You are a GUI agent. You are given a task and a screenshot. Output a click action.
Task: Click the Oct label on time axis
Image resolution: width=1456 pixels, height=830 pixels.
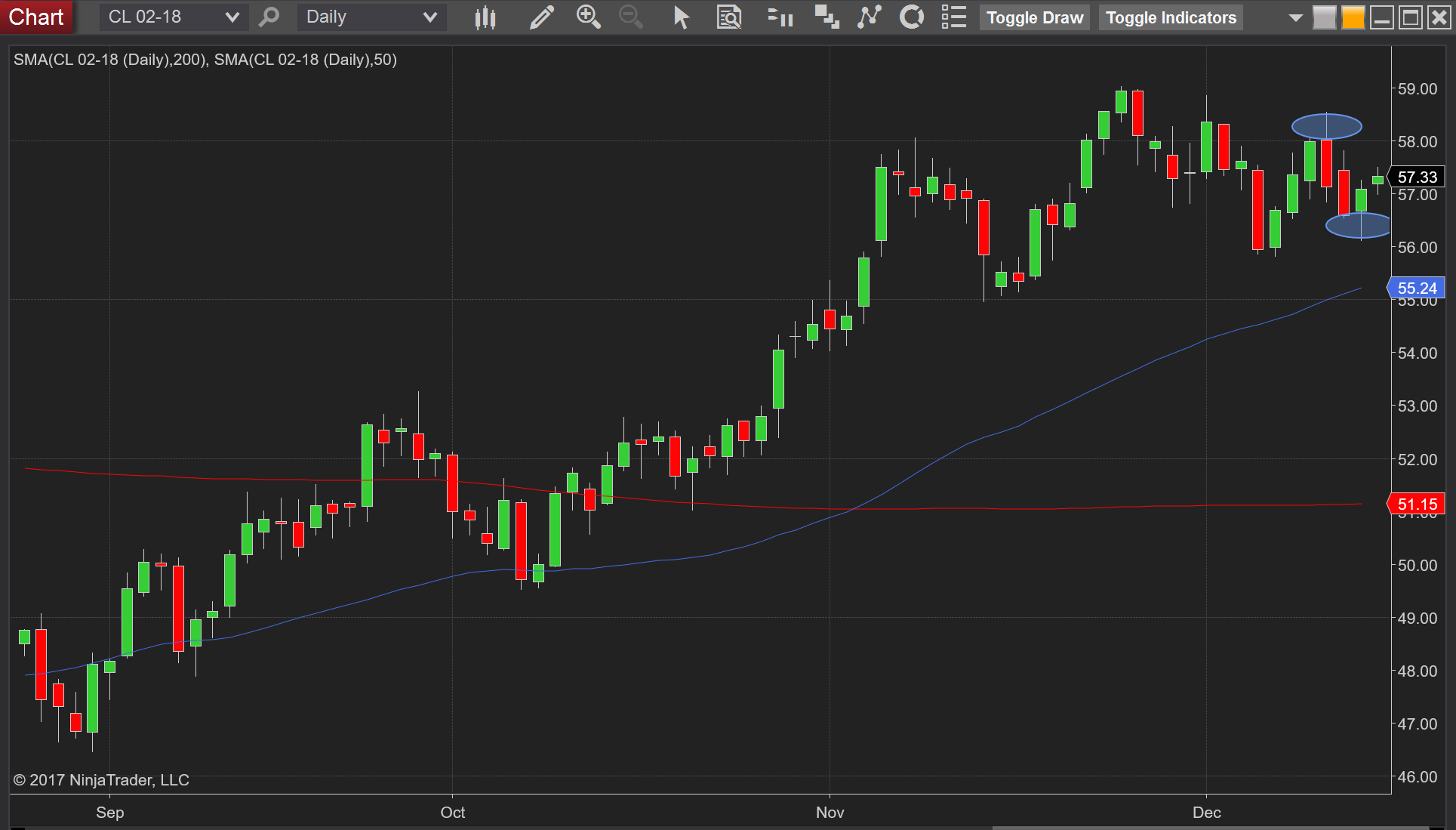[453, 813]
